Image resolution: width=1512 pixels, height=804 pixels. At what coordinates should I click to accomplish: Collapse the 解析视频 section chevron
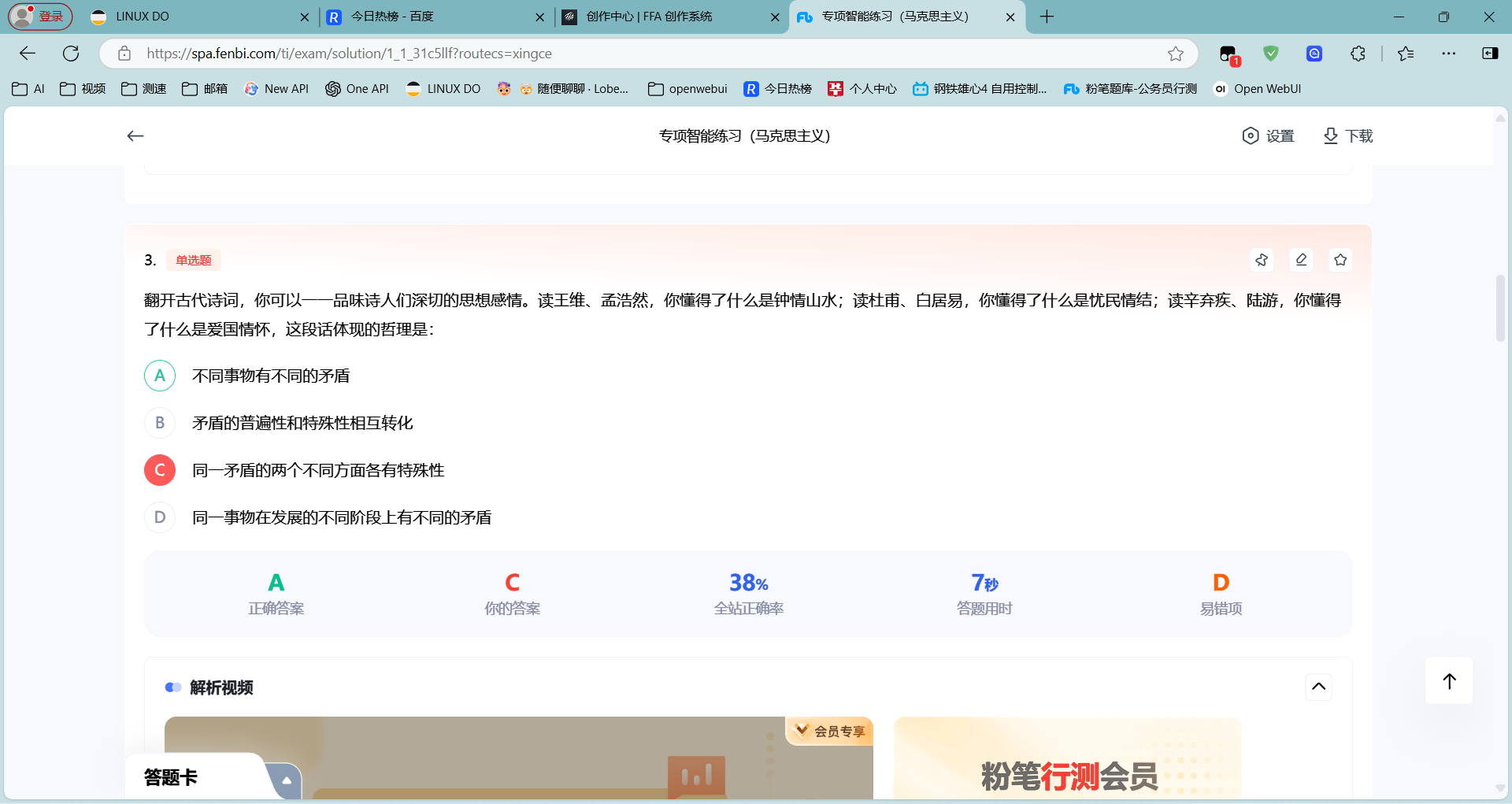click(x=1319, y=687)
